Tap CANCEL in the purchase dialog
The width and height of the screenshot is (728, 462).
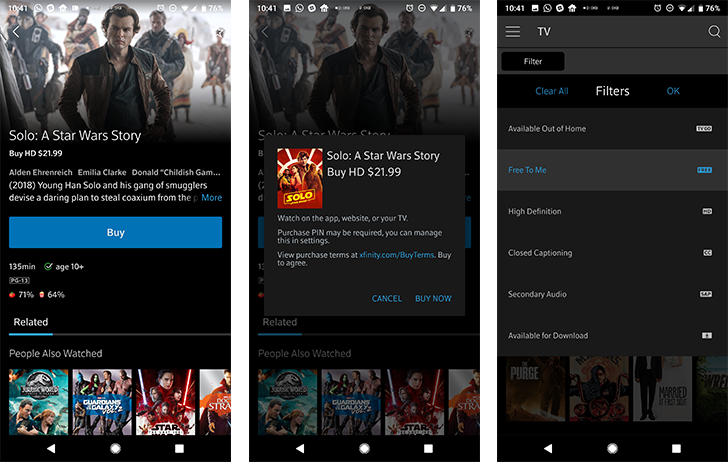[x=387, y=299]
